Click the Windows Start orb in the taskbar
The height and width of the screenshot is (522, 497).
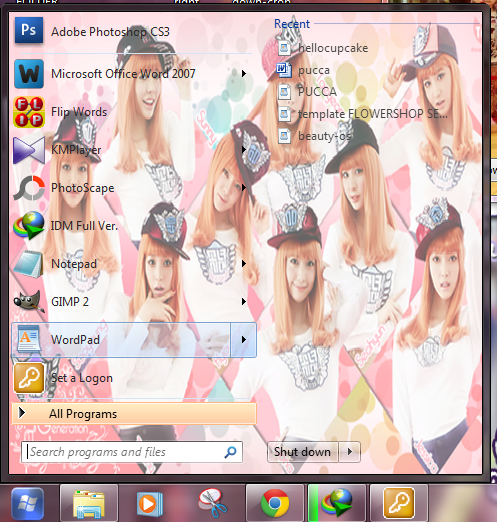[x=27, y=504]
